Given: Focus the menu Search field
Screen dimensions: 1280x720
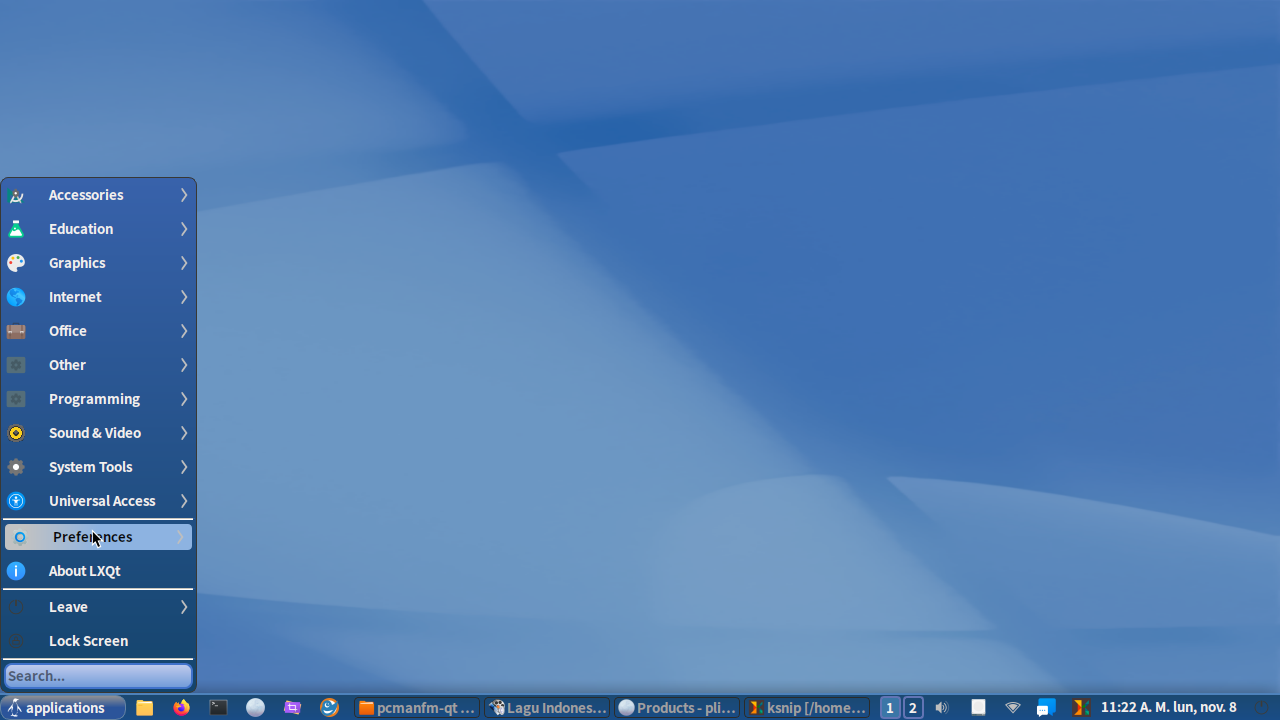Looking at the screenshot, I should (98, 676).
